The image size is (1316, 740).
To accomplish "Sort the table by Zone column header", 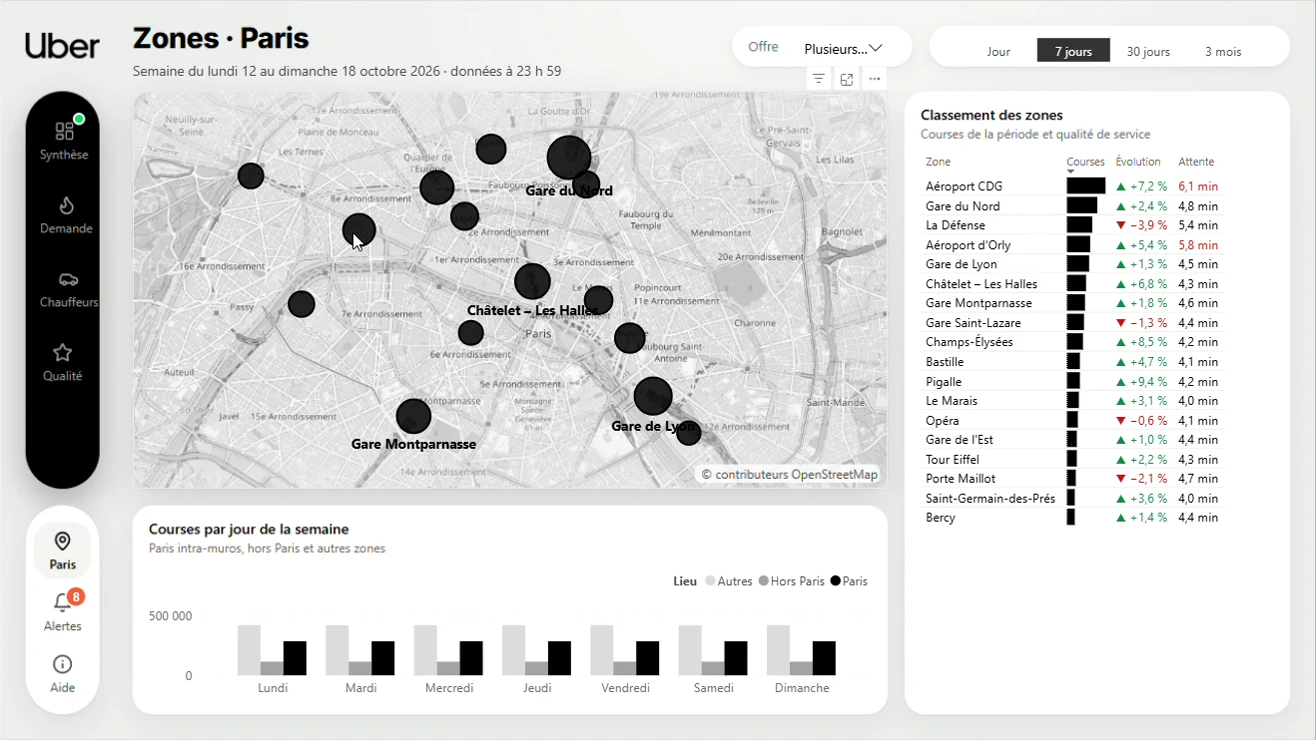I will pos(938,162).
